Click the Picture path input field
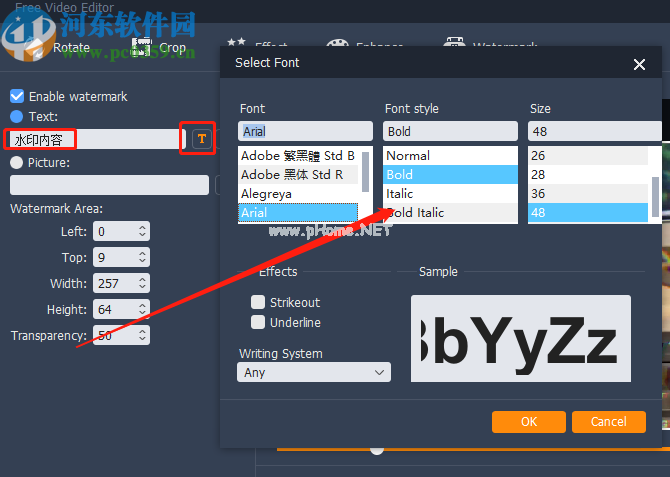Screen dimensions: 670x477 [x=109, y=185]
